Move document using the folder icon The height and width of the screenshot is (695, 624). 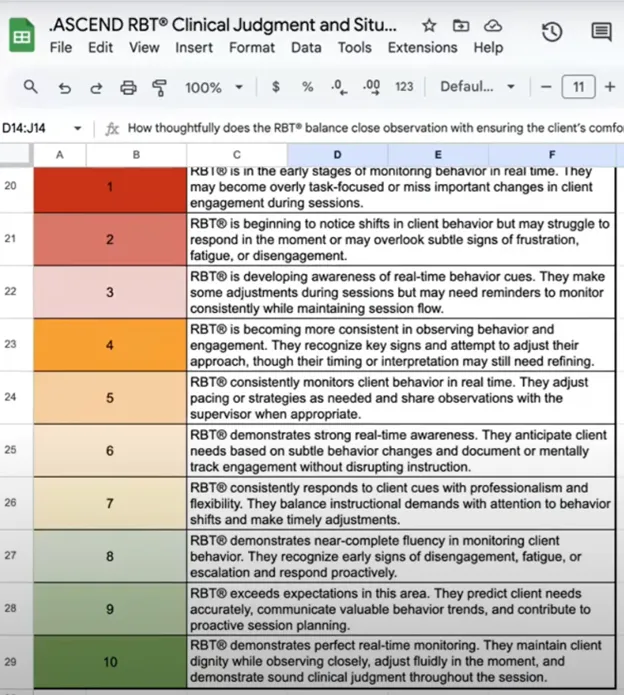point(461,25)
